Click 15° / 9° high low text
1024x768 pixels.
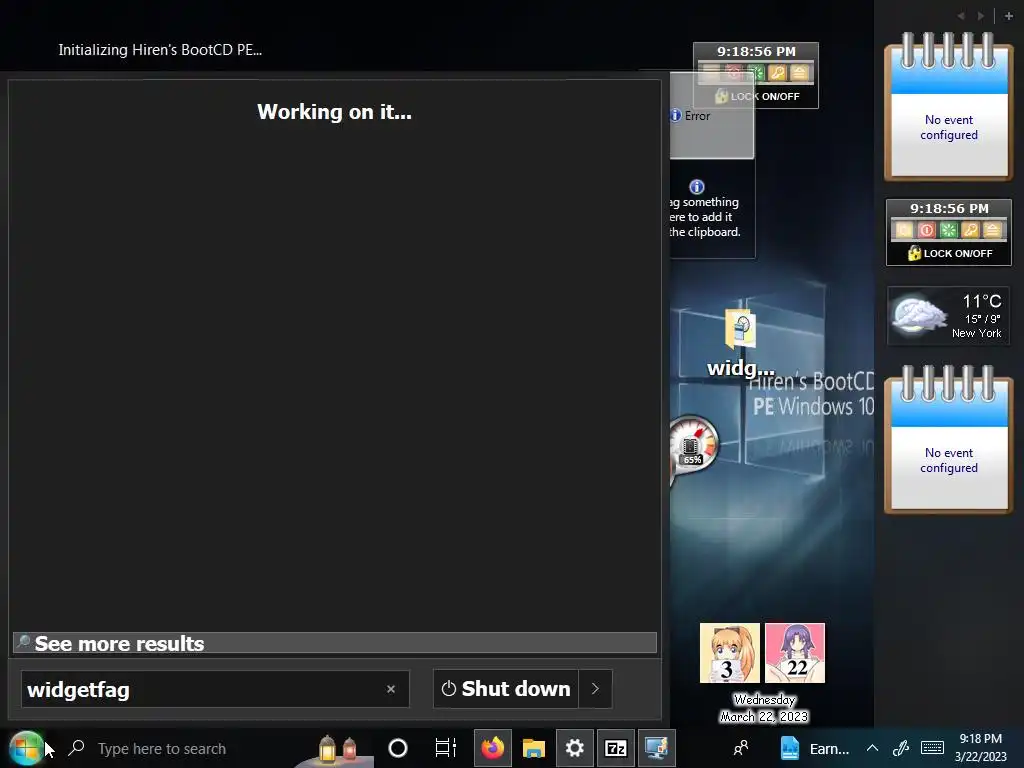(x=983, y=319)
